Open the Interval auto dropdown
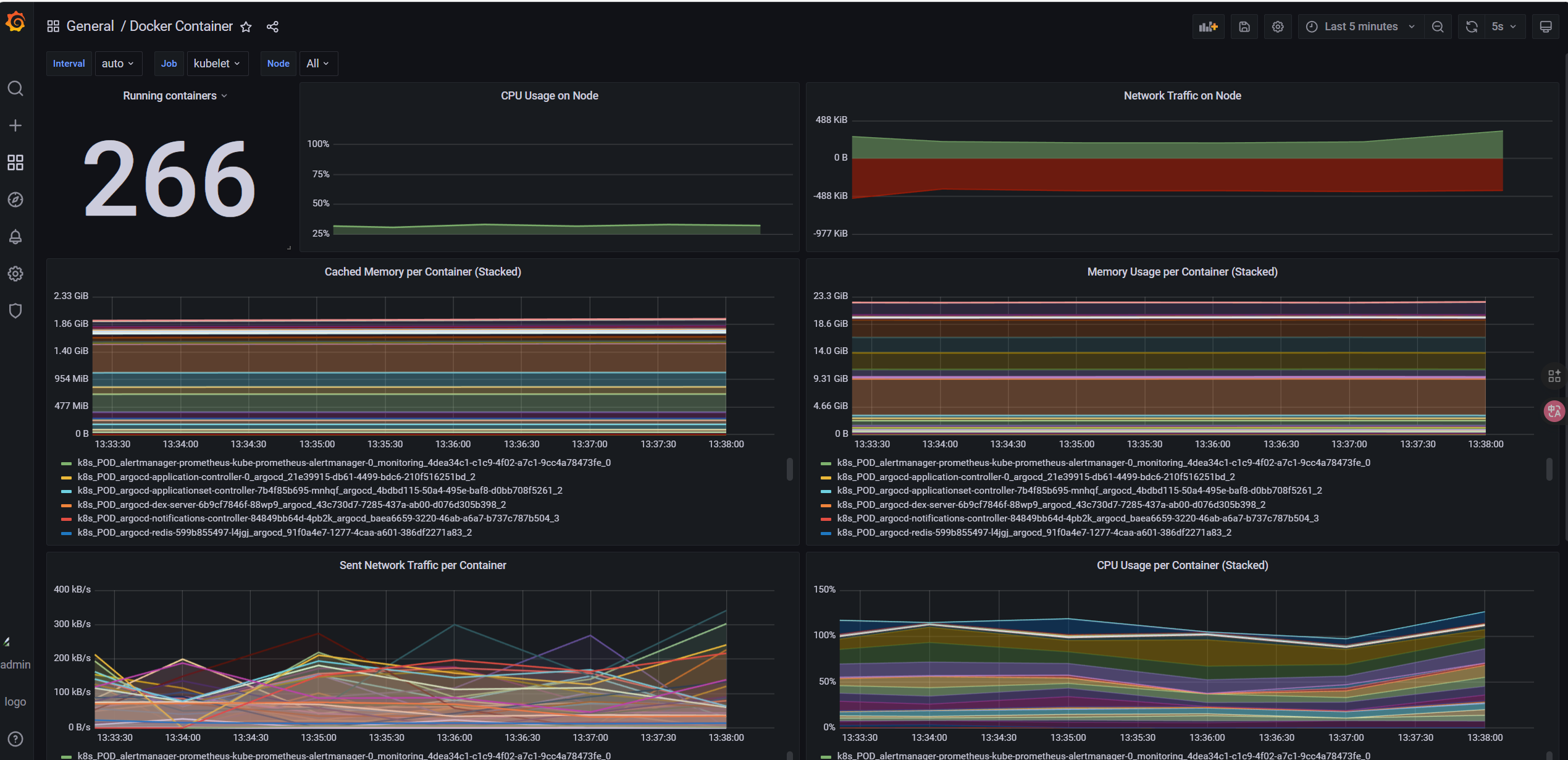The width and height of the screenshot is (1568, 760). [118, 64]
